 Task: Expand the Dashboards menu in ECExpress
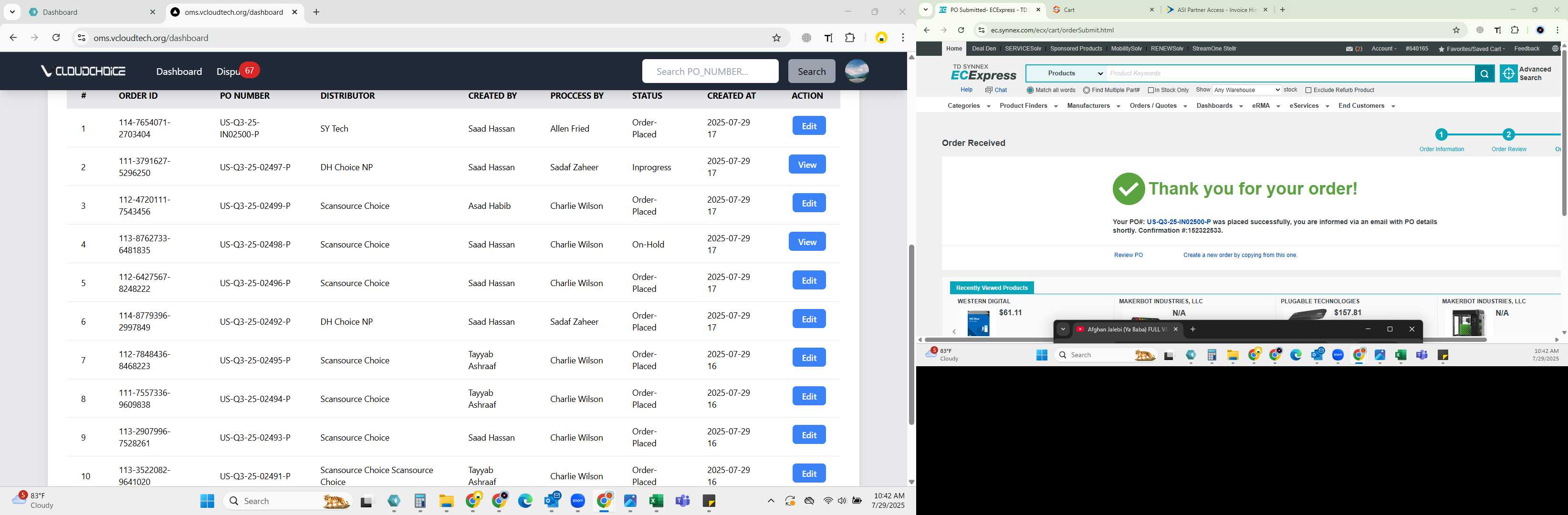[x=1219, y=106]
